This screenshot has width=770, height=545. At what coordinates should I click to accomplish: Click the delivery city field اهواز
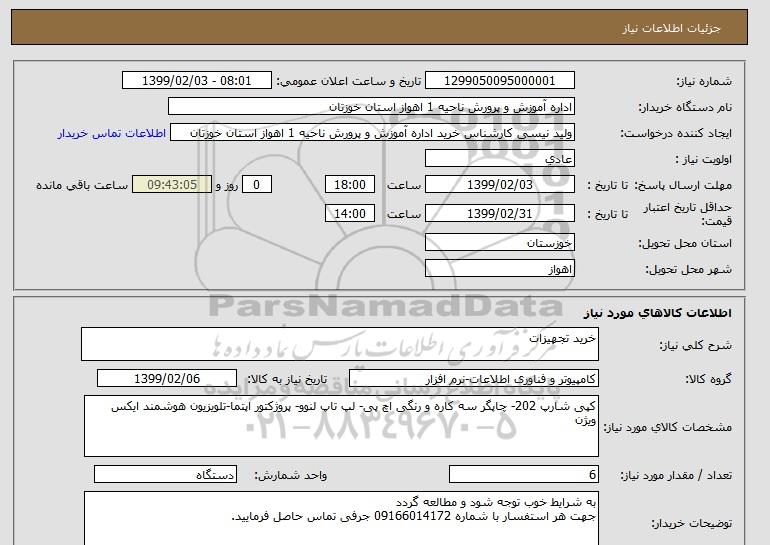(499, 269)
